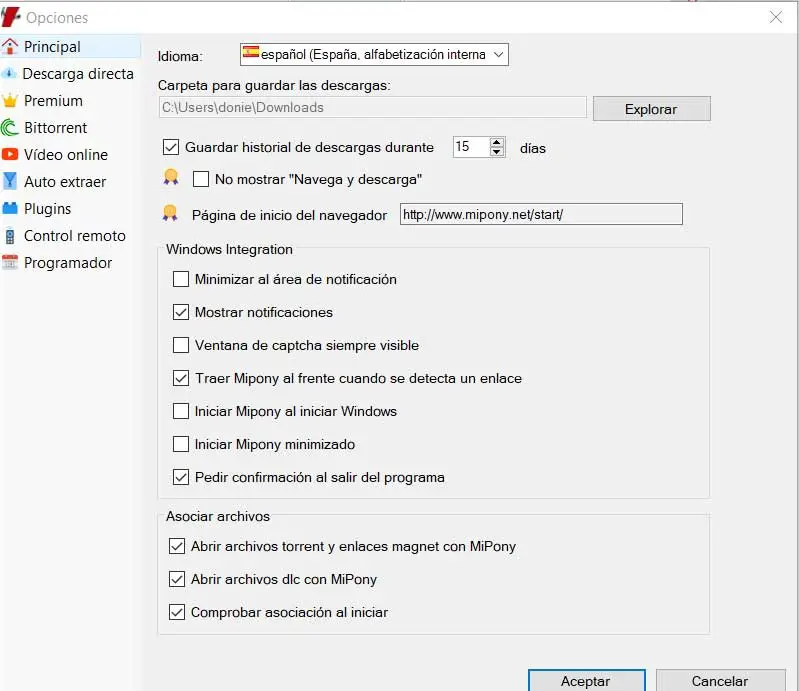Check Minimizar al área de notificación

pos(181,279)
